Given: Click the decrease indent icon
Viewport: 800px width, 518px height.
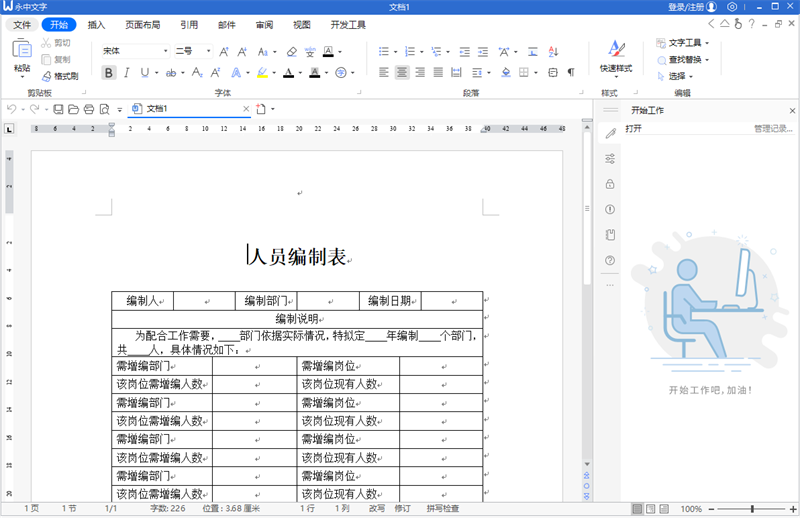Looking at the screenshot, I should point(464,52).
